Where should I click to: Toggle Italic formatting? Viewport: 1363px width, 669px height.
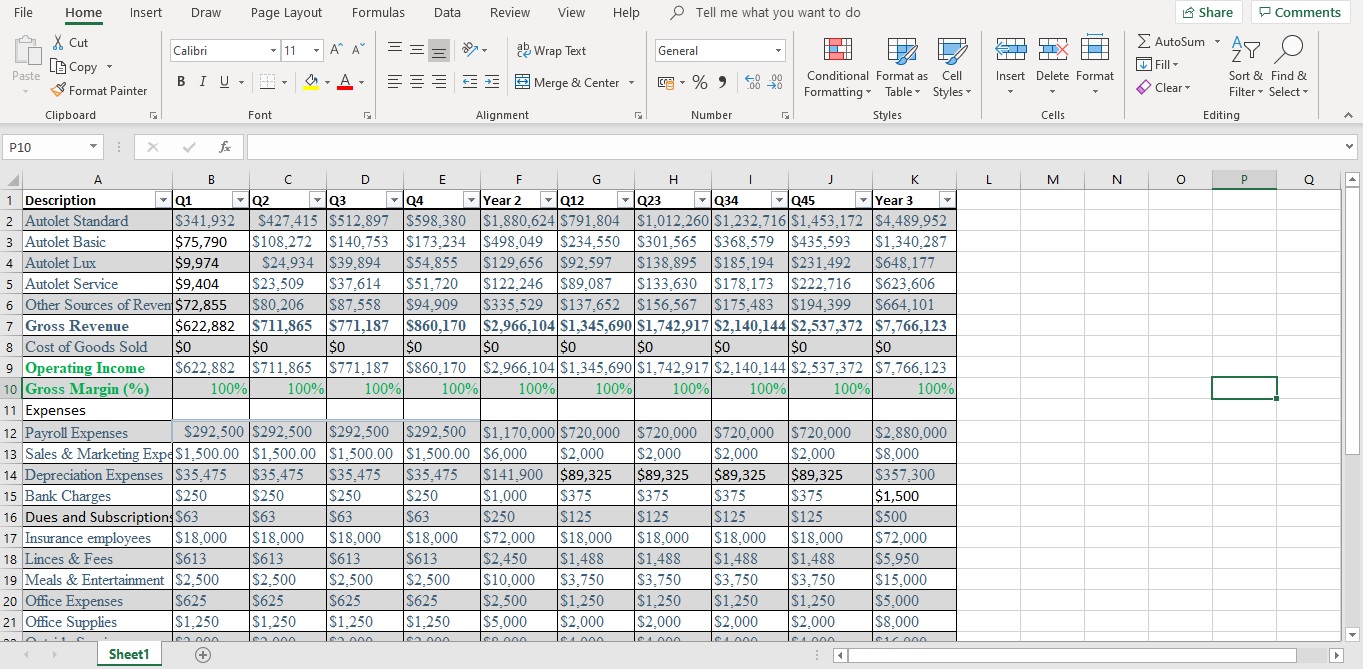(x=203, y=83)
